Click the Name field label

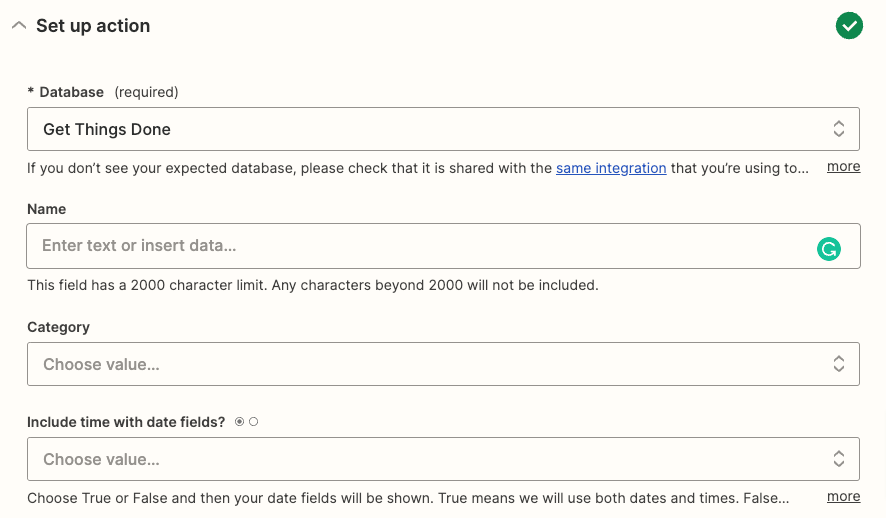click(46, 209)
